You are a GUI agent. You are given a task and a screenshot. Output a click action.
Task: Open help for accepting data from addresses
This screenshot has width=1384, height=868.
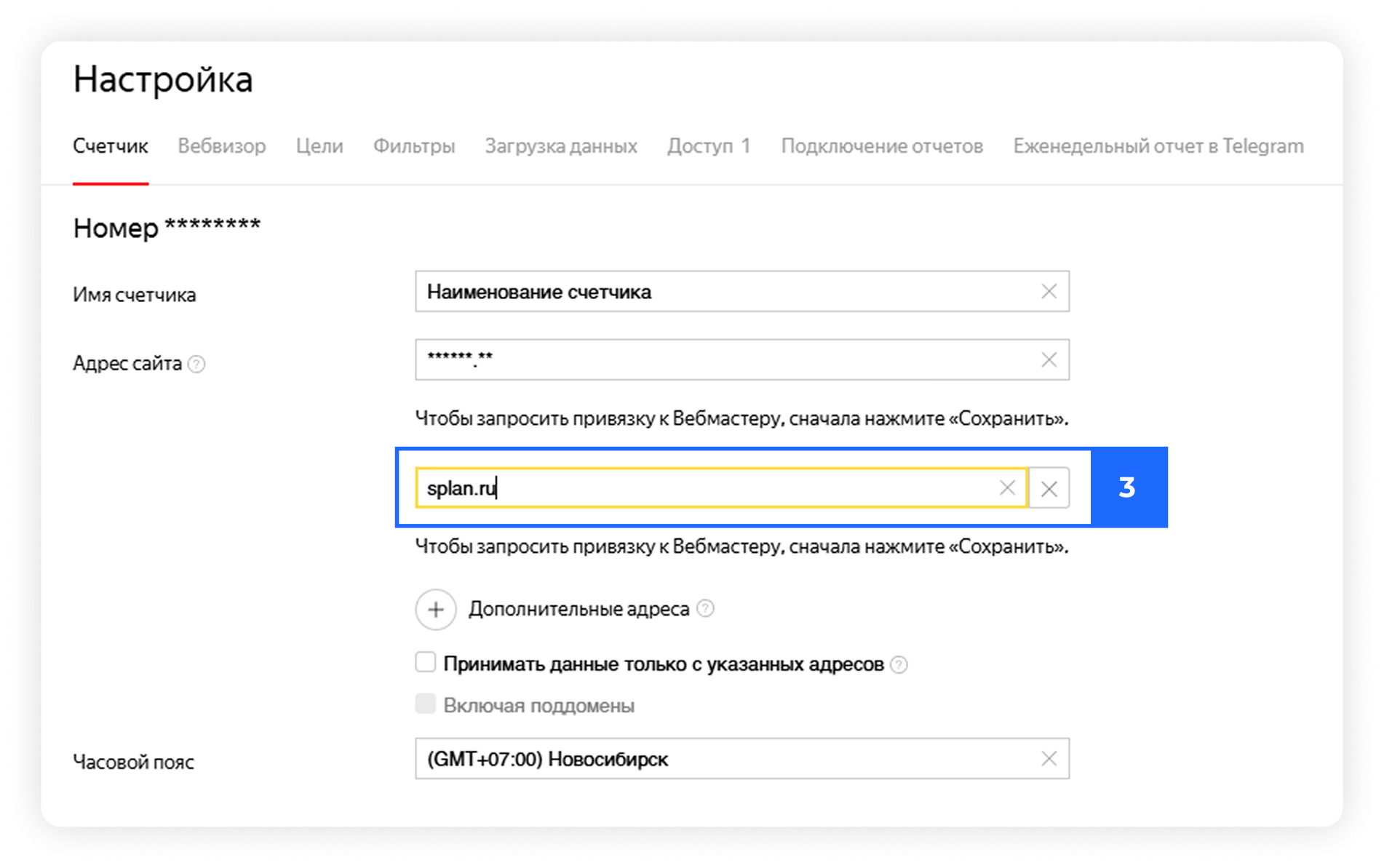click(x=899, y=664)
